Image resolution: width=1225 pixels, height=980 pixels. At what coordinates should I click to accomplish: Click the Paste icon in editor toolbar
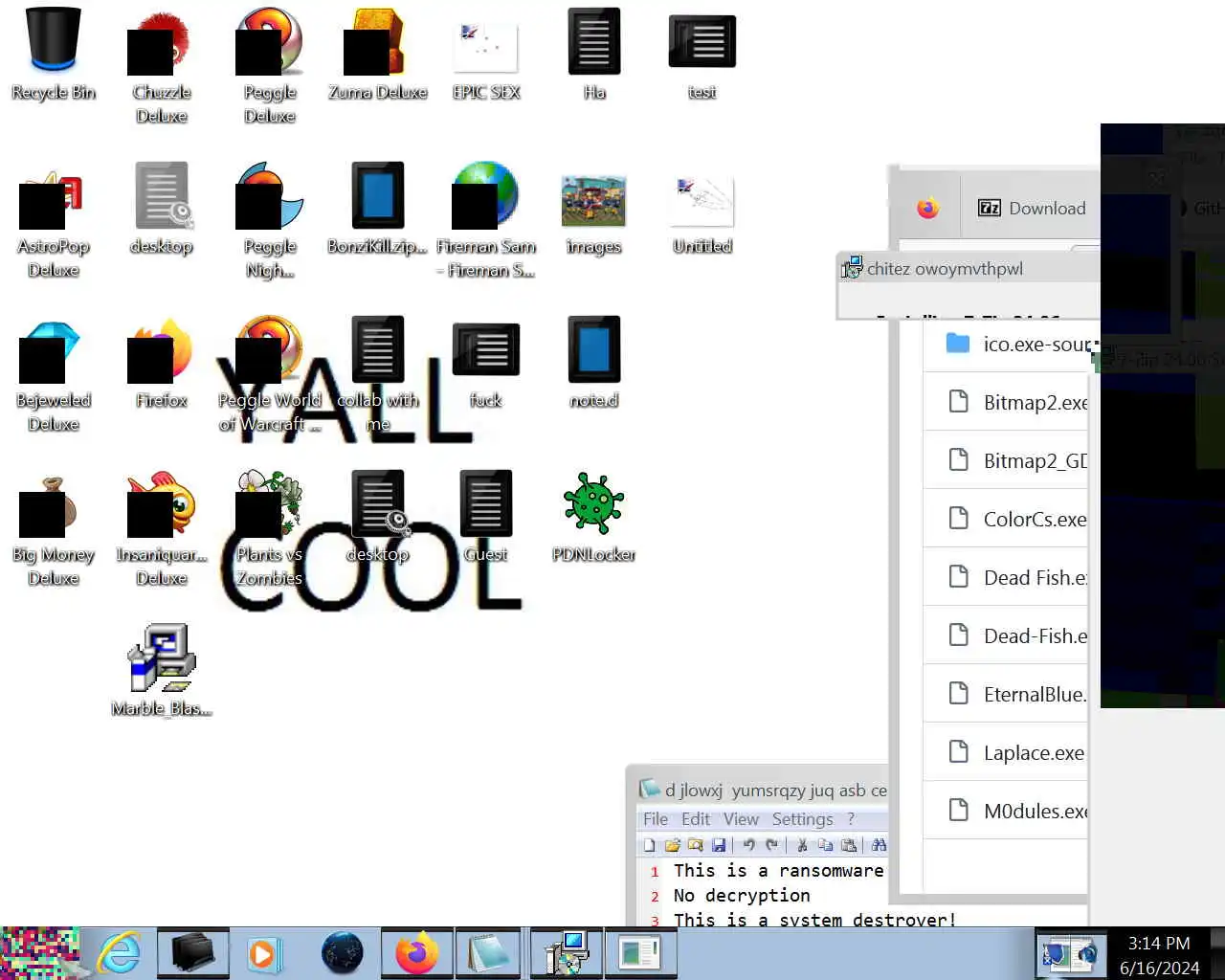pos(849,845)
